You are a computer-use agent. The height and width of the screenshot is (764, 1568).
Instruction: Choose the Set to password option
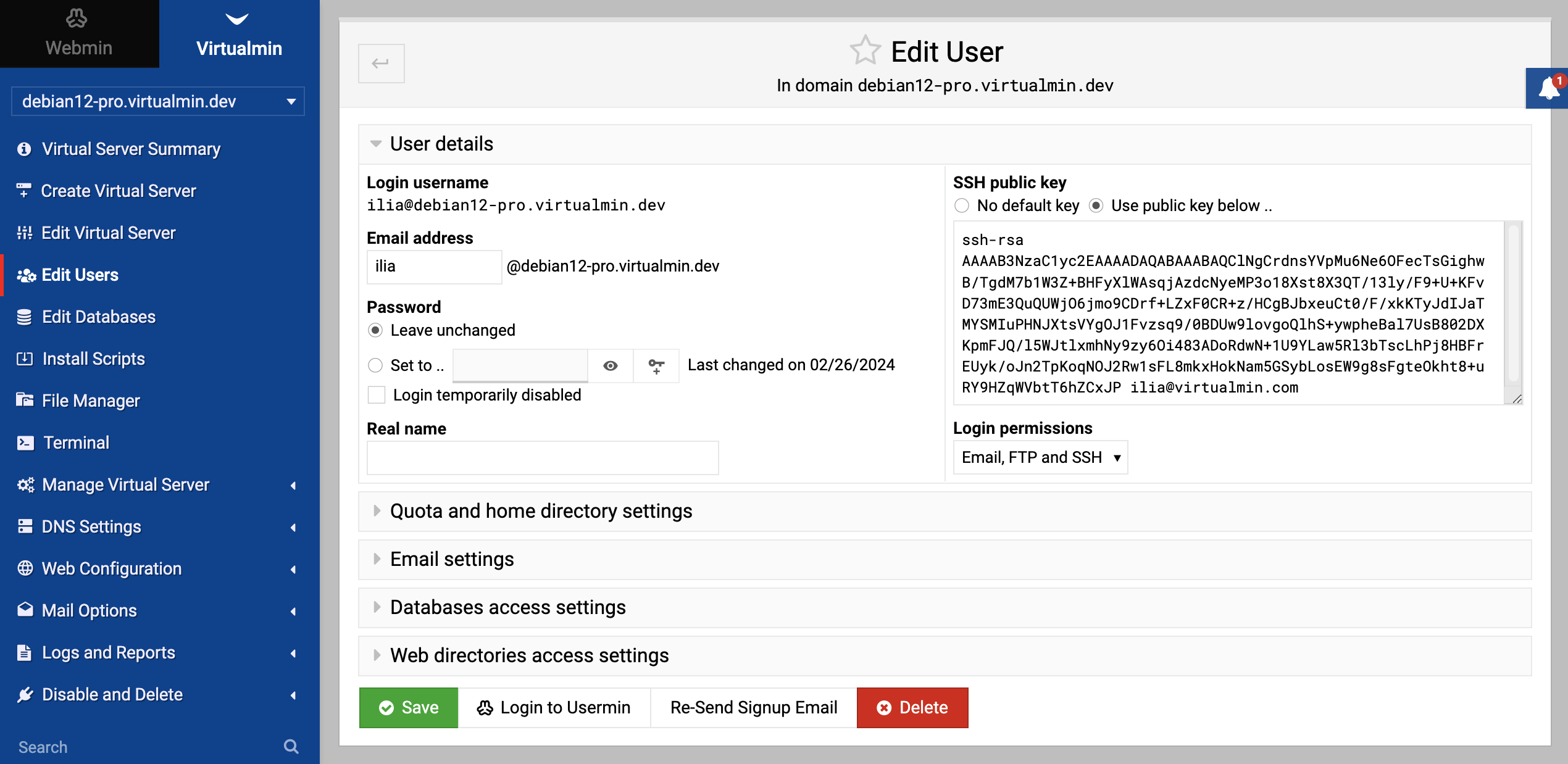click(x=375, y=365)
